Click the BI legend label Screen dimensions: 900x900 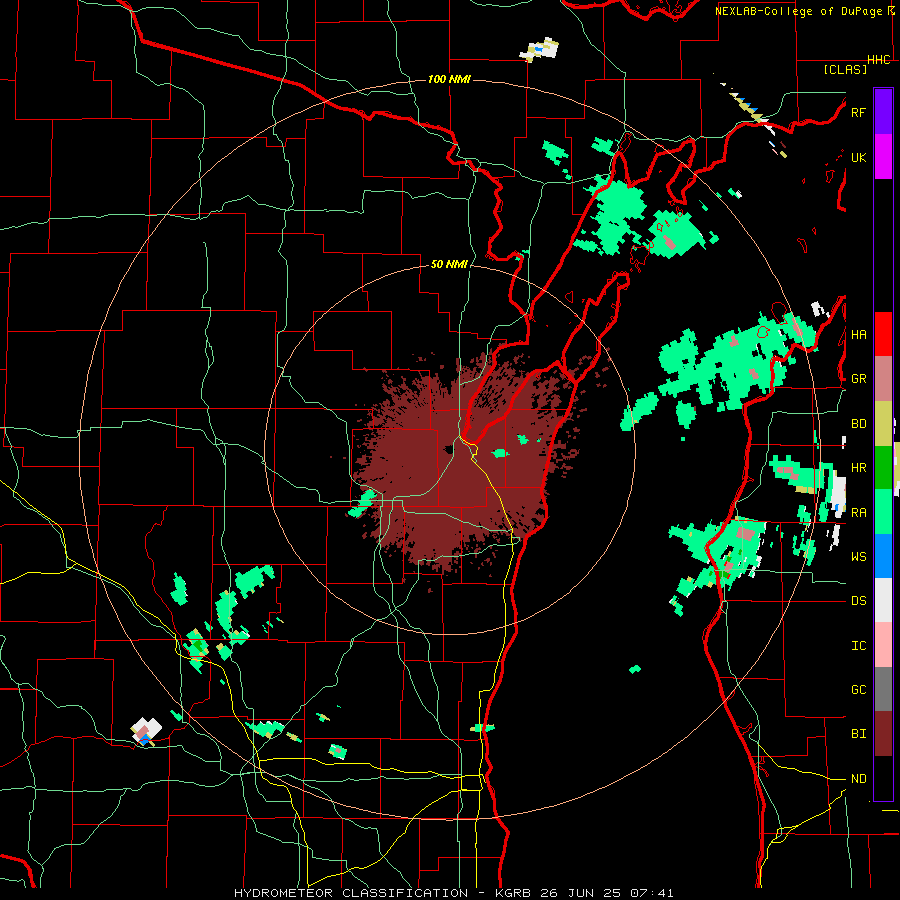[x=859, y=734]
